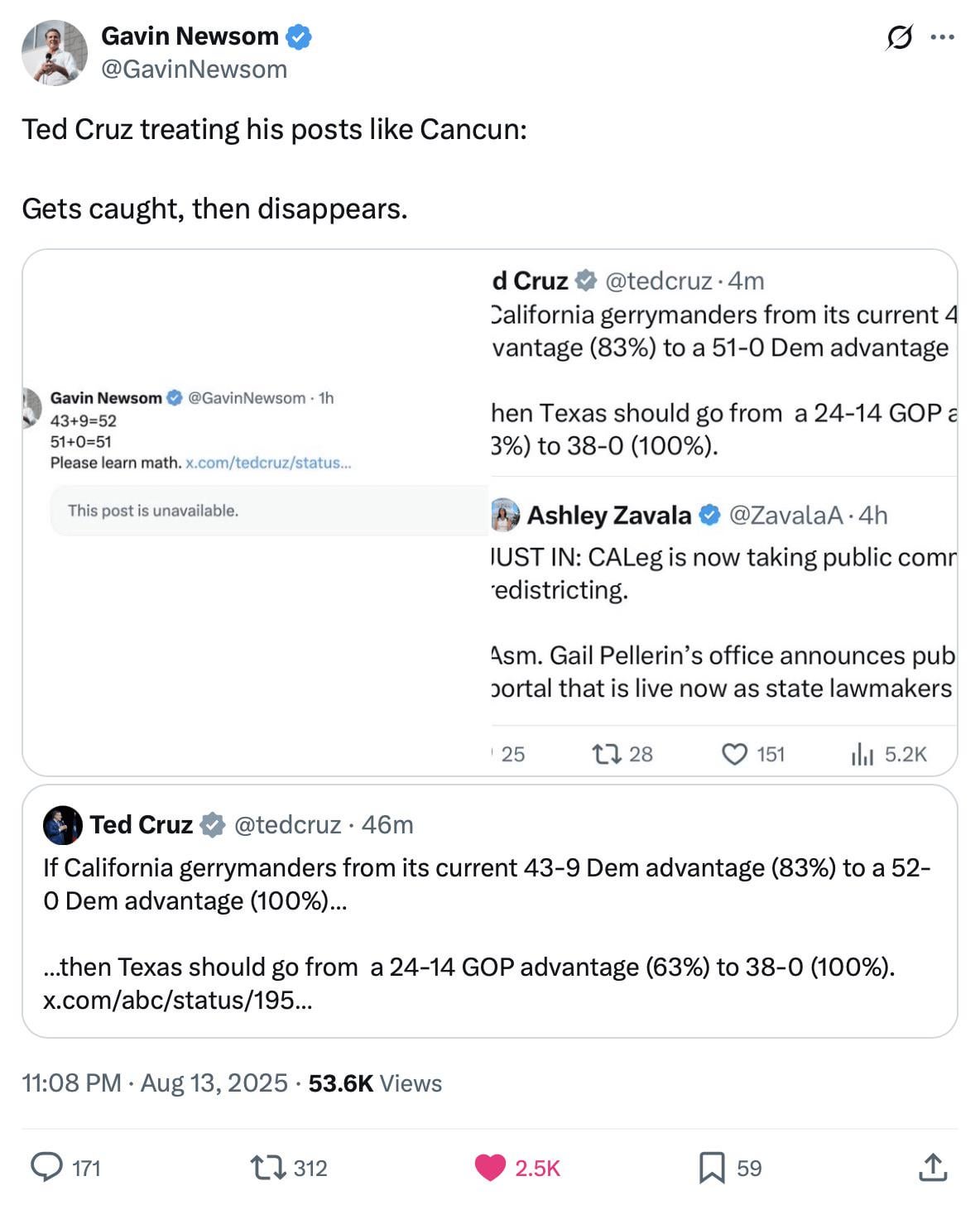The height and width of the screenshot is (1205, 980).
Task: Click the 11:08 PM Aug 13 timestamp
Action: tap(154, 1083)
